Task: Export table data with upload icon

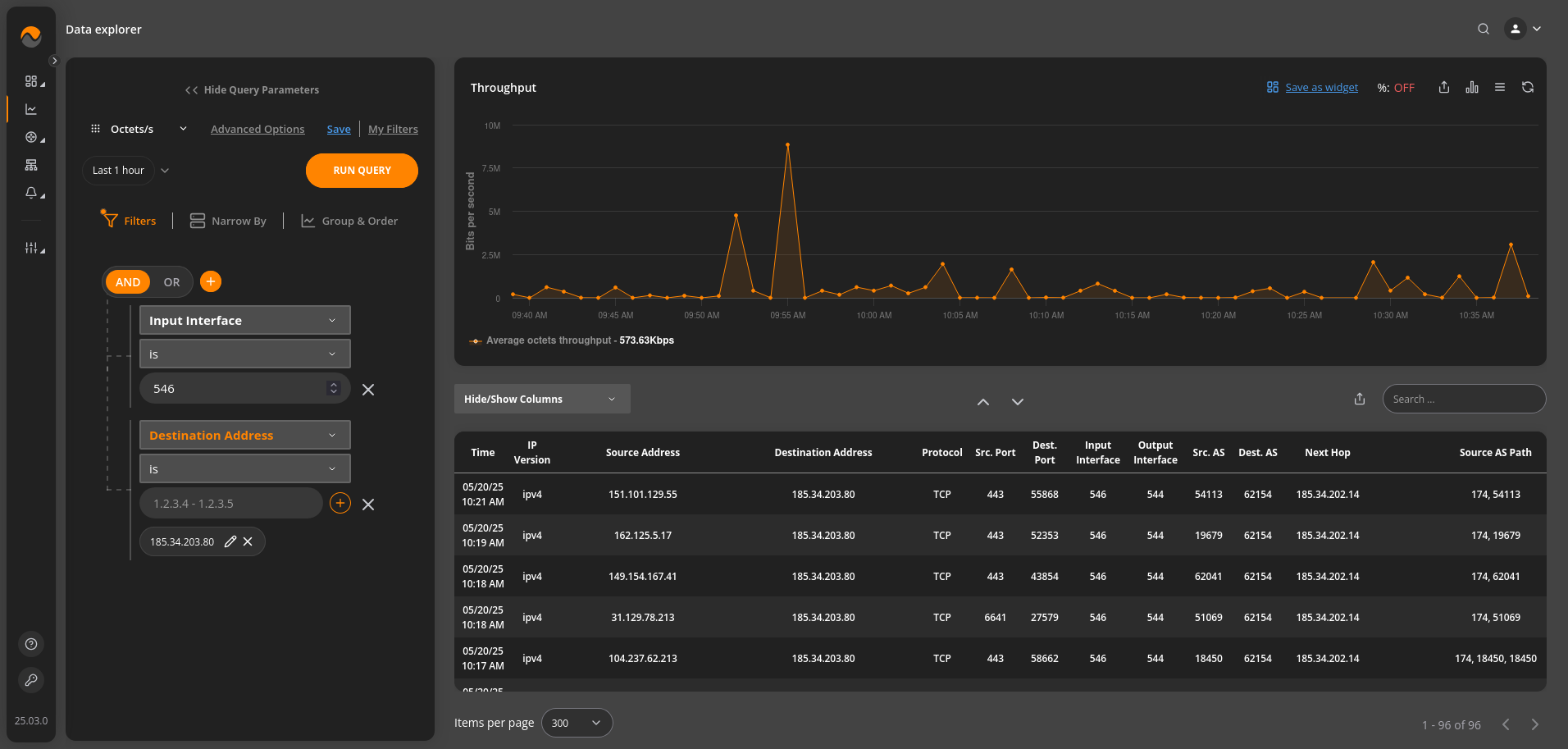Action: pos(1360,399)
